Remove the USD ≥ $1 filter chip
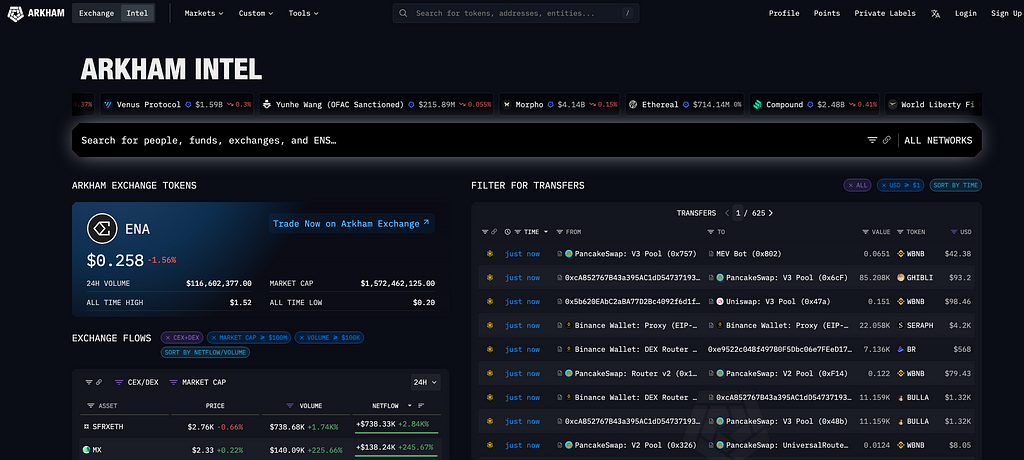The image size is (1024, 460). [x=901, y=186]
